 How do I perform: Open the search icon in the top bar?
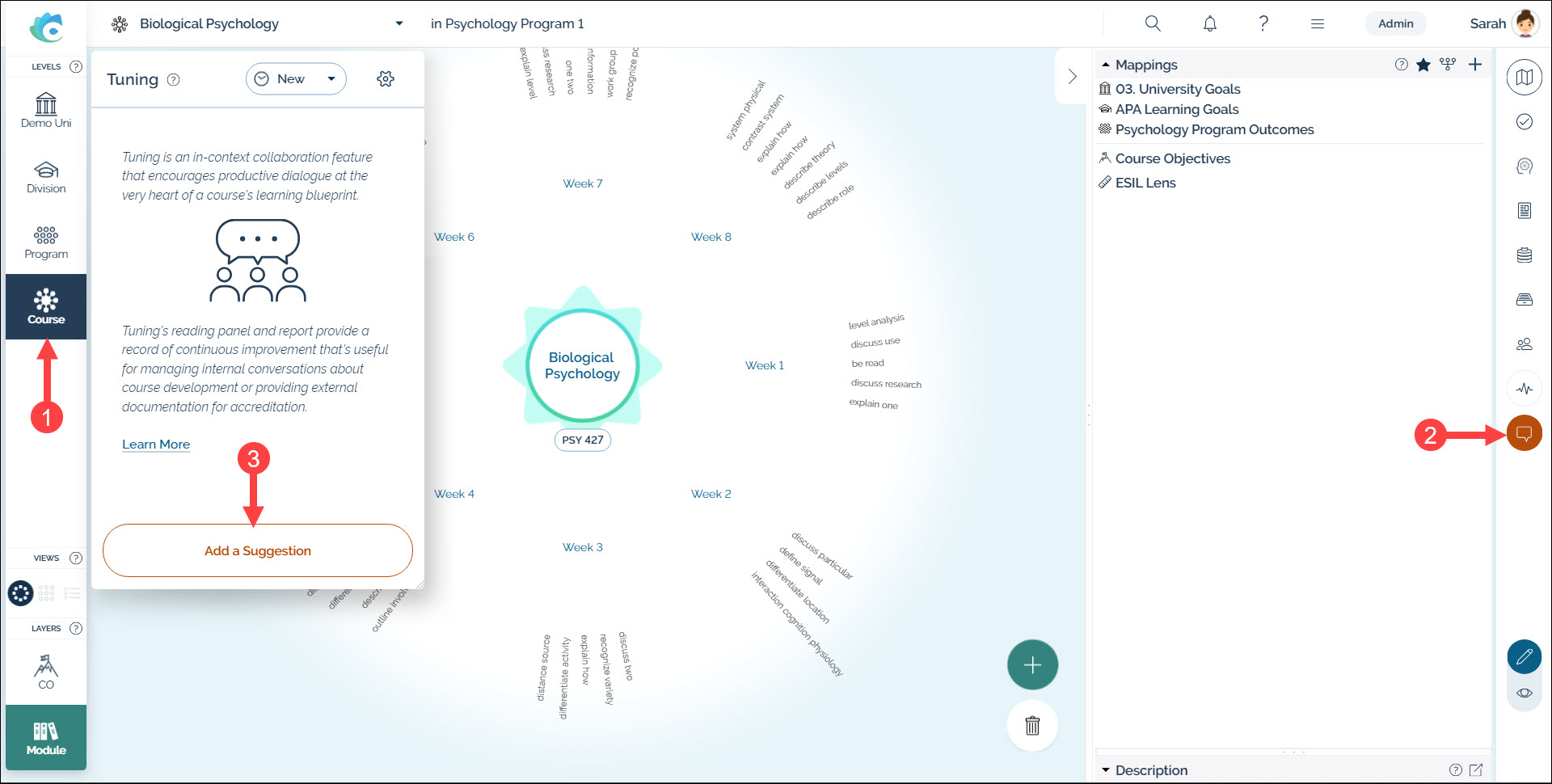[1153, 23]
